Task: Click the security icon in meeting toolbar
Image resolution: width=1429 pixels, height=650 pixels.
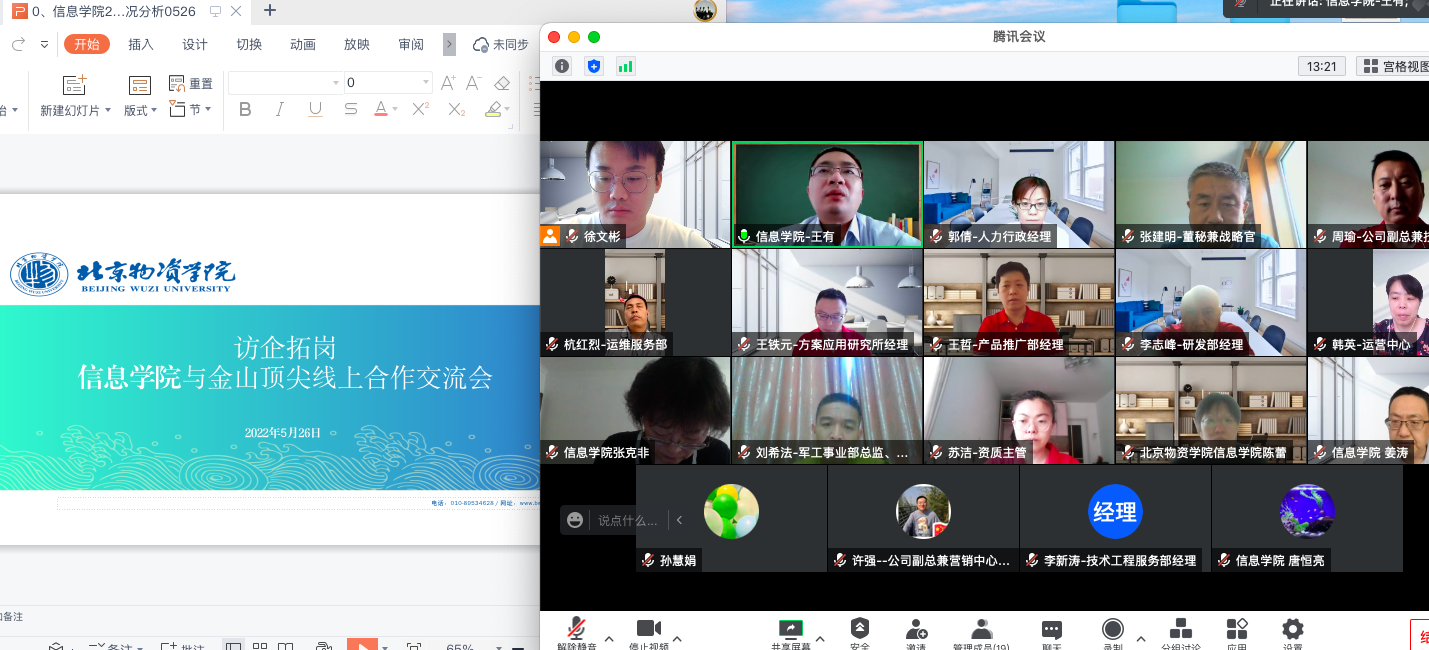Action: click(x=859, y=628)
